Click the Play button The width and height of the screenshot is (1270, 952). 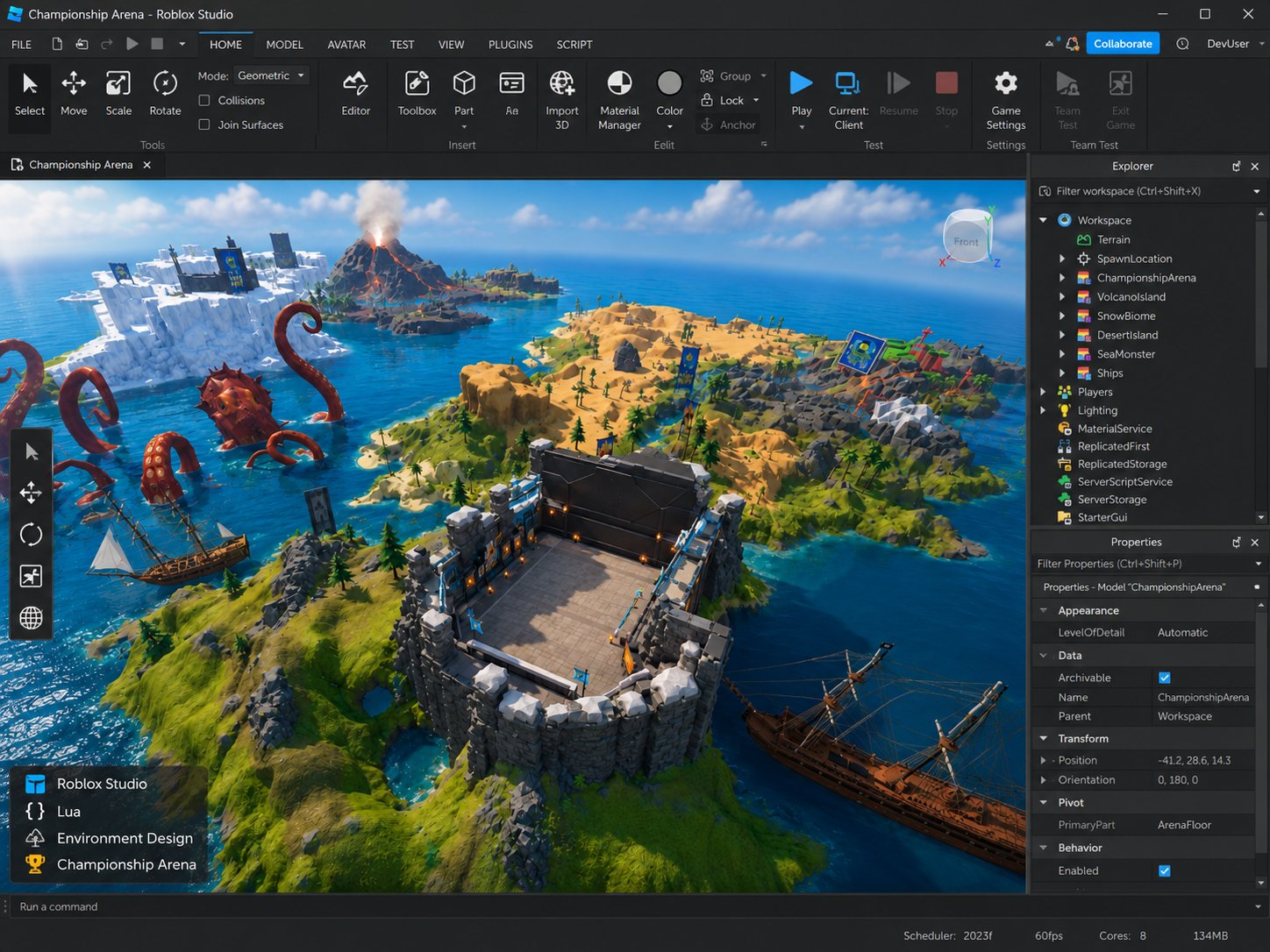coord(801,83)
